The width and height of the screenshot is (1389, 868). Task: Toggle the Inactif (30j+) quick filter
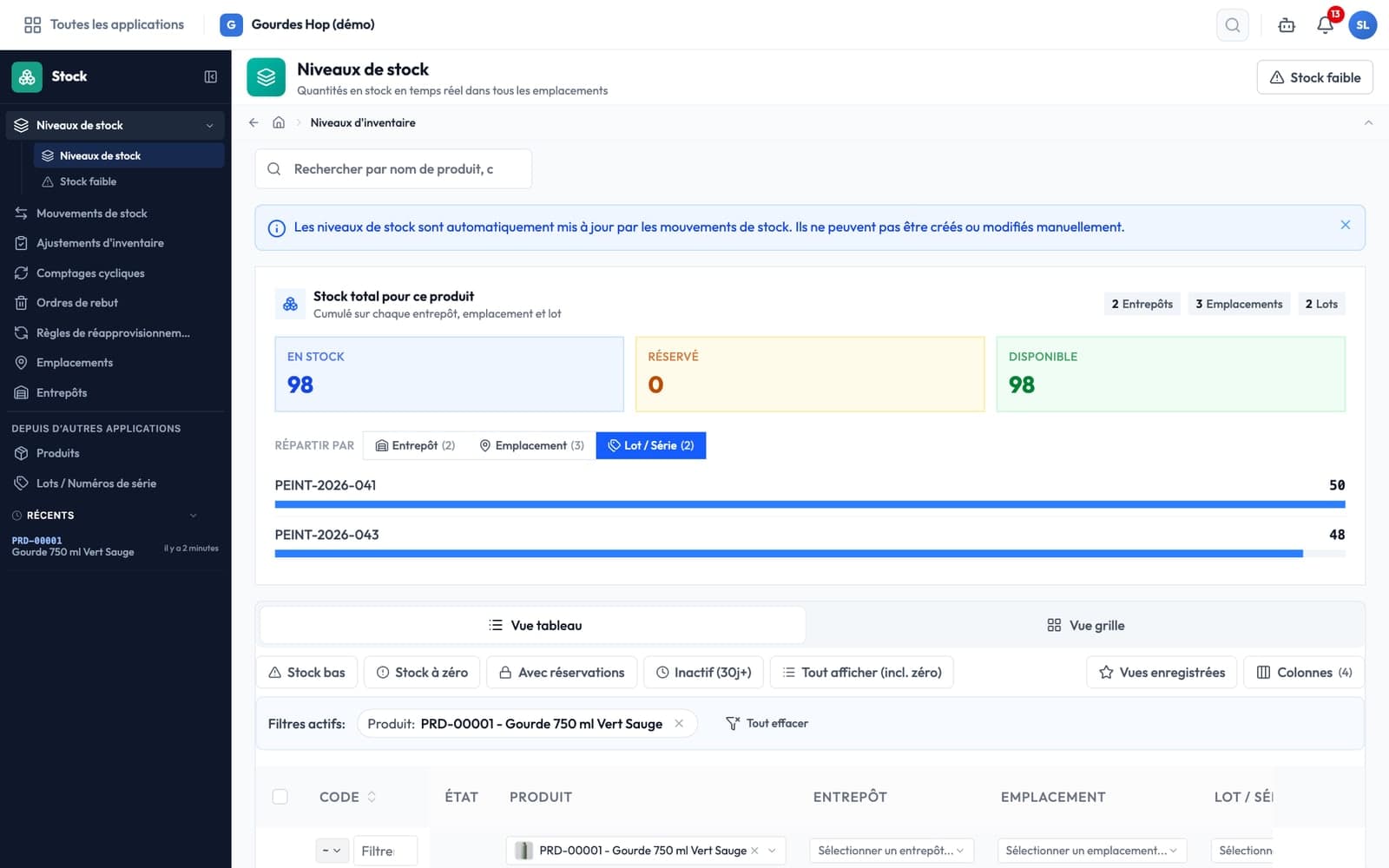703,673
